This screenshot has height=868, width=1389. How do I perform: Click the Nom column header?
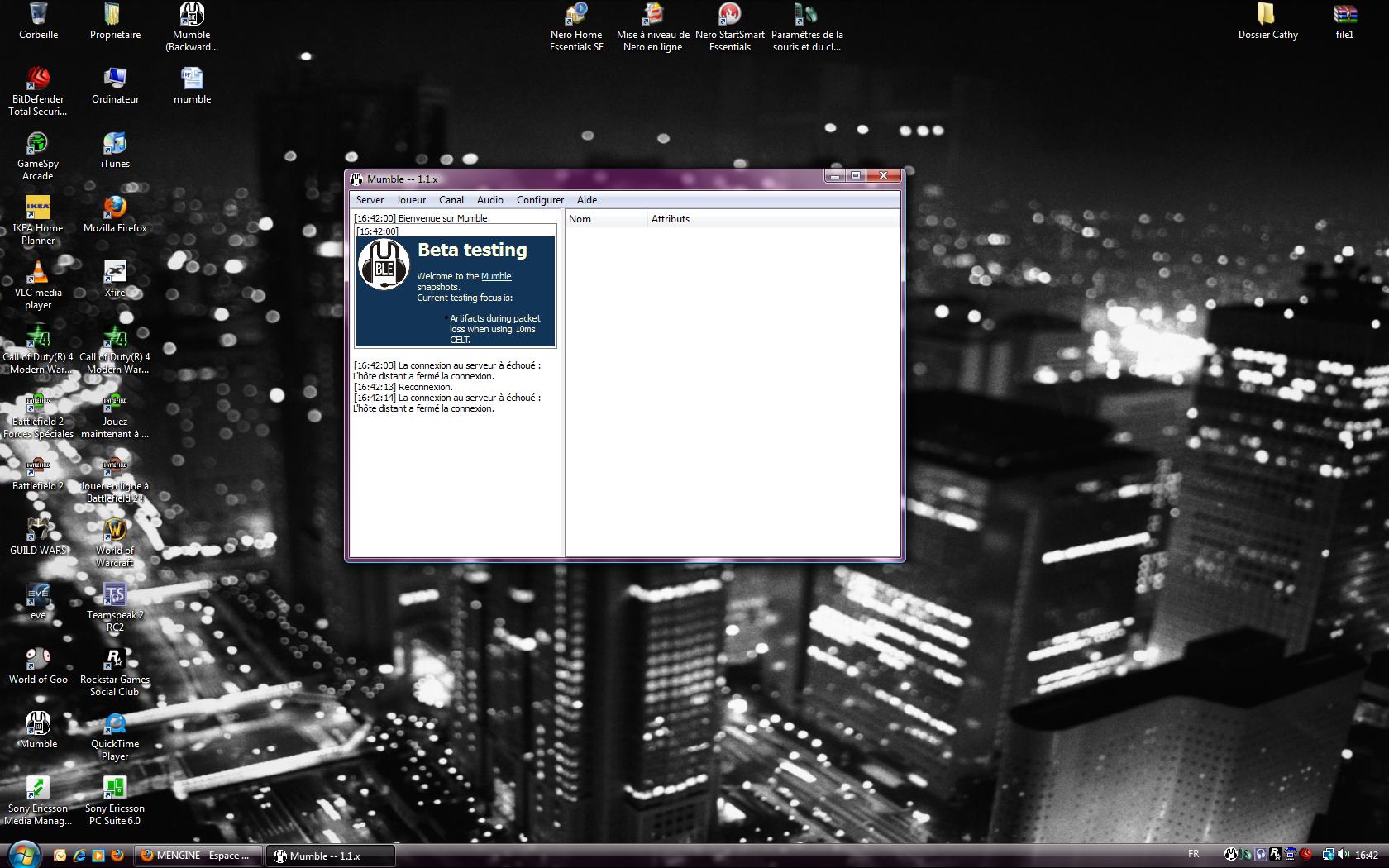(606, 219)
